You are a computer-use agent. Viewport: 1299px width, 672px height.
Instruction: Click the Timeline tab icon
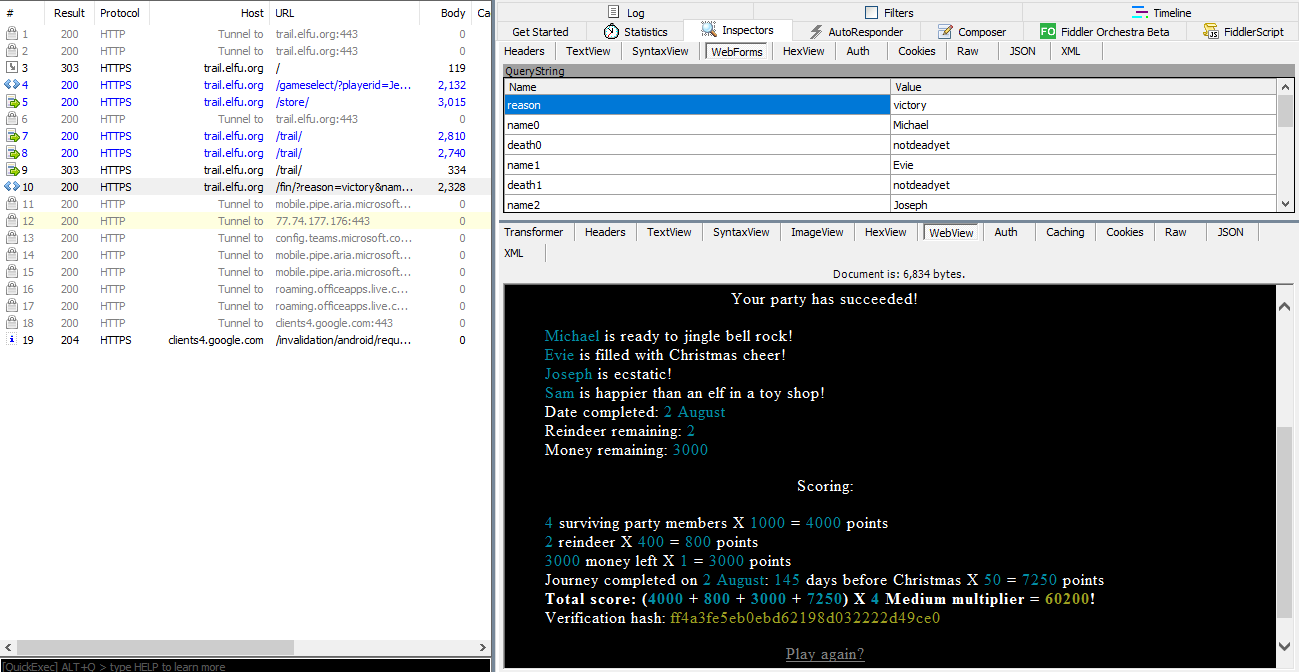point(1140,13)
